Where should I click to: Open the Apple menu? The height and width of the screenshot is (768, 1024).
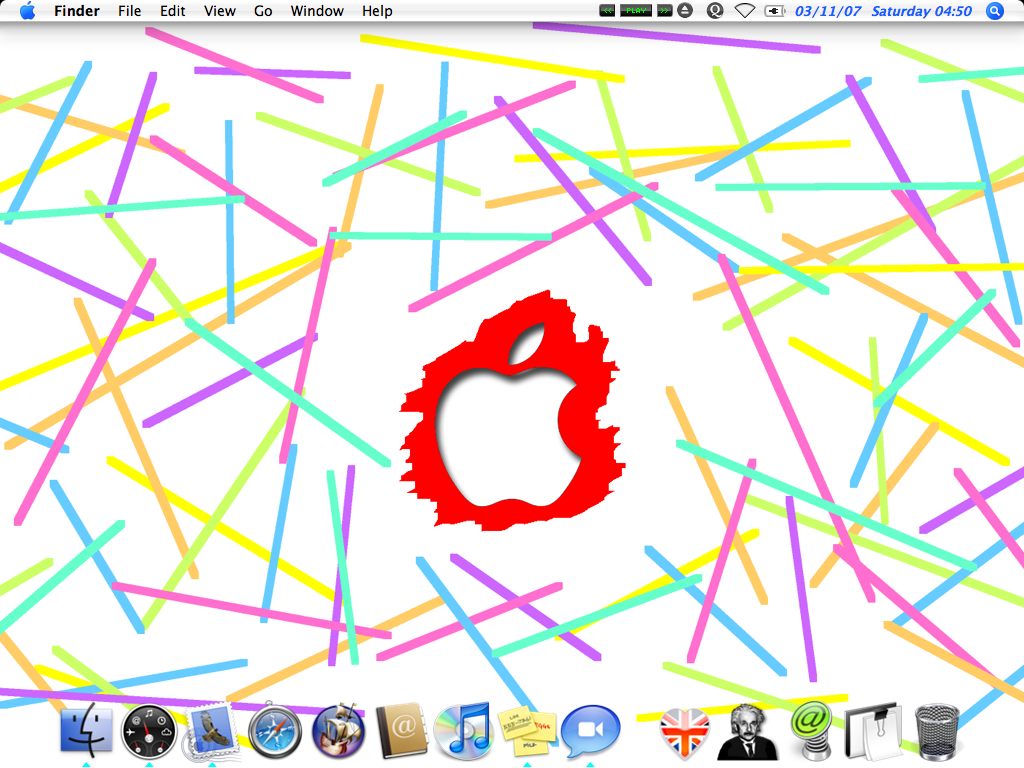[x=27, y=11]
